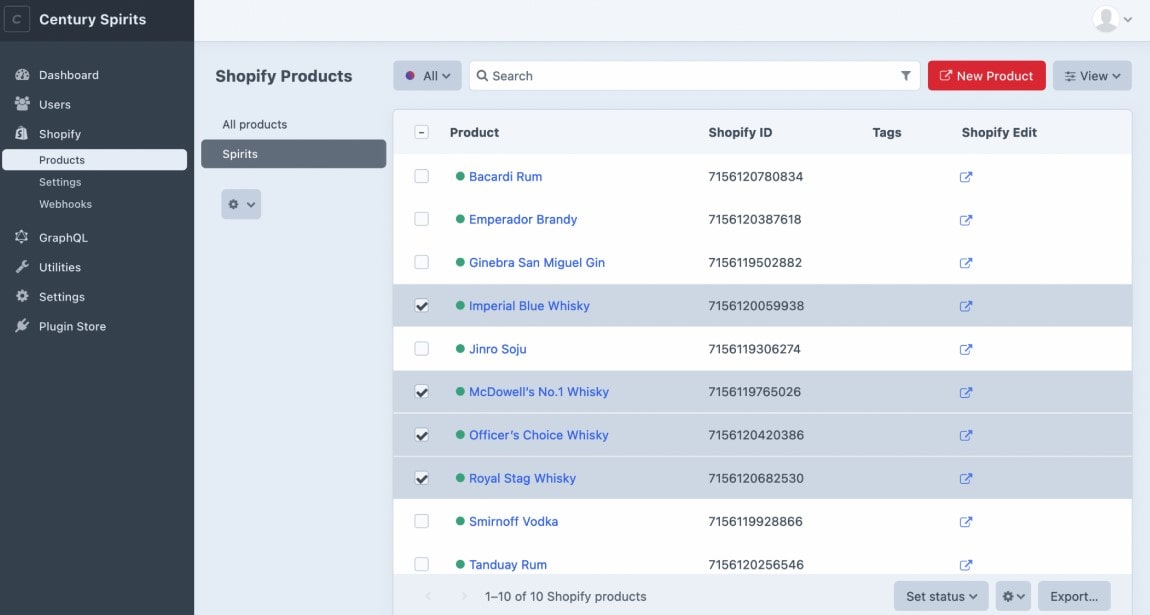Uncheck the Imperial Blue Whisky checkbox
Image resolution: width=1150 pixels, height=615 pixels.
click(422, 306)
